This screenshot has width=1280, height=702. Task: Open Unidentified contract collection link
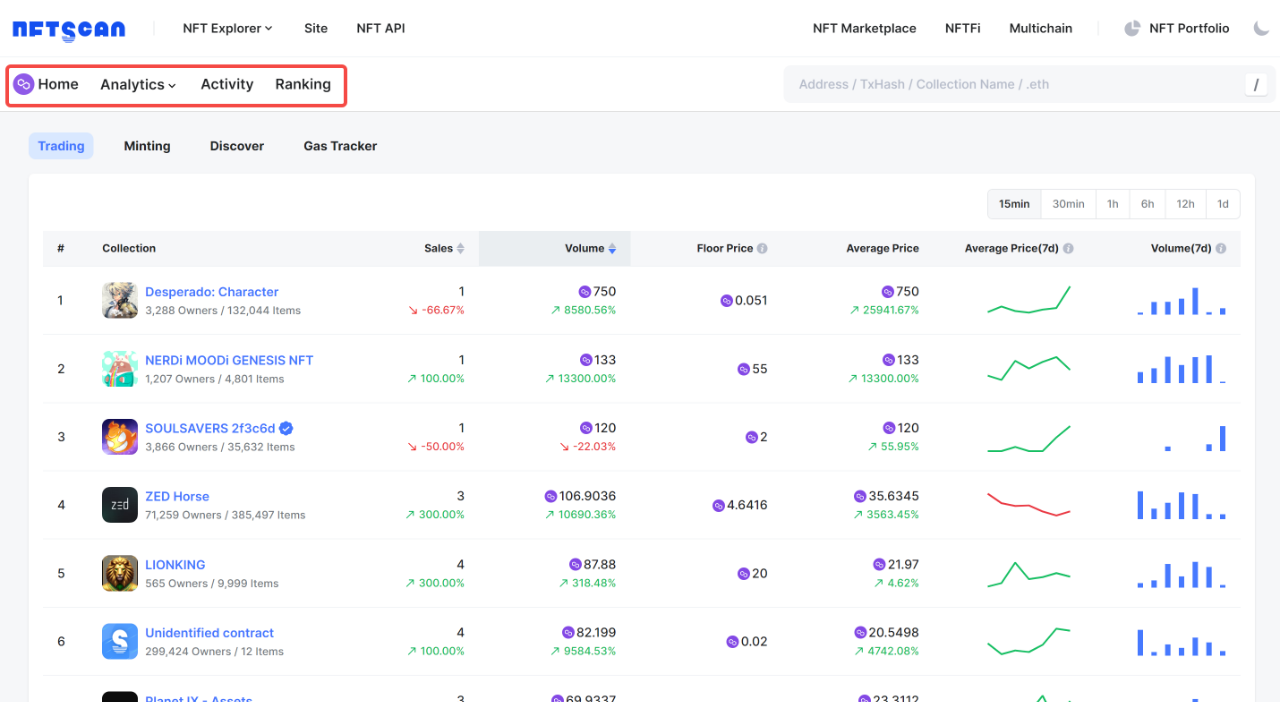(209, 633)
